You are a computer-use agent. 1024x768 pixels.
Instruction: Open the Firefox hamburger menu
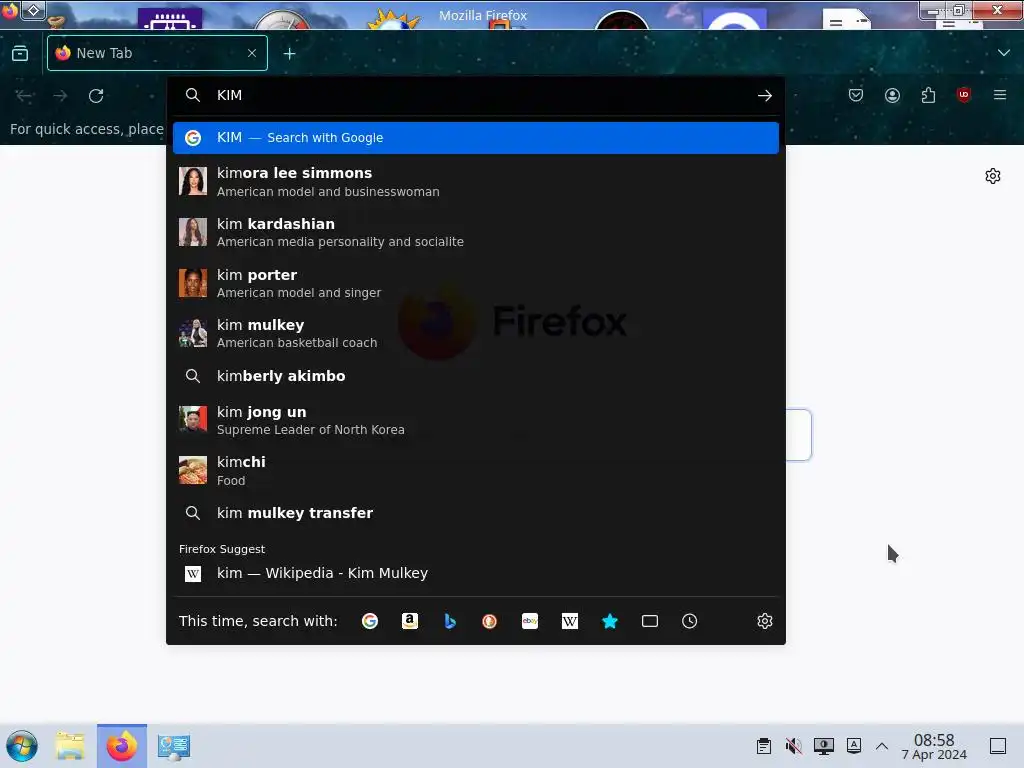[1000, 95]
